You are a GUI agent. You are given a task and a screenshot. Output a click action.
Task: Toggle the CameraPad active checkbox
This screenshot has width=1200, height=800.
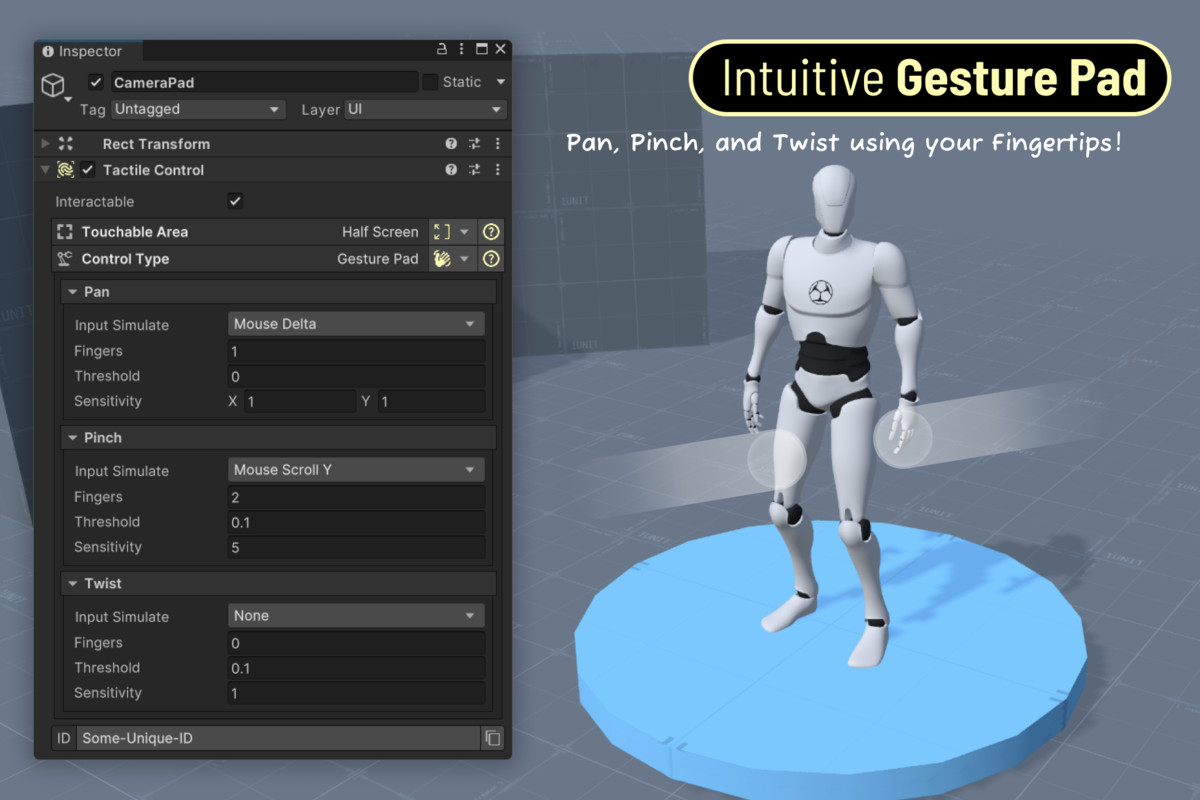point(96,82)
